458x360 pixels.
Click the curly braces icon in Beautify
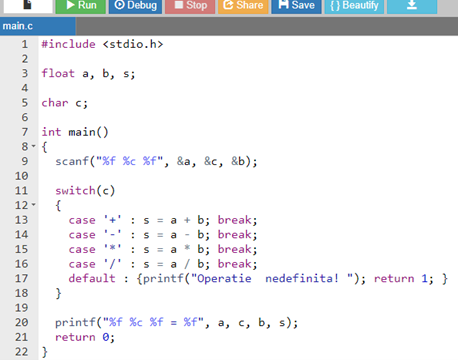[x=335, y=5]
